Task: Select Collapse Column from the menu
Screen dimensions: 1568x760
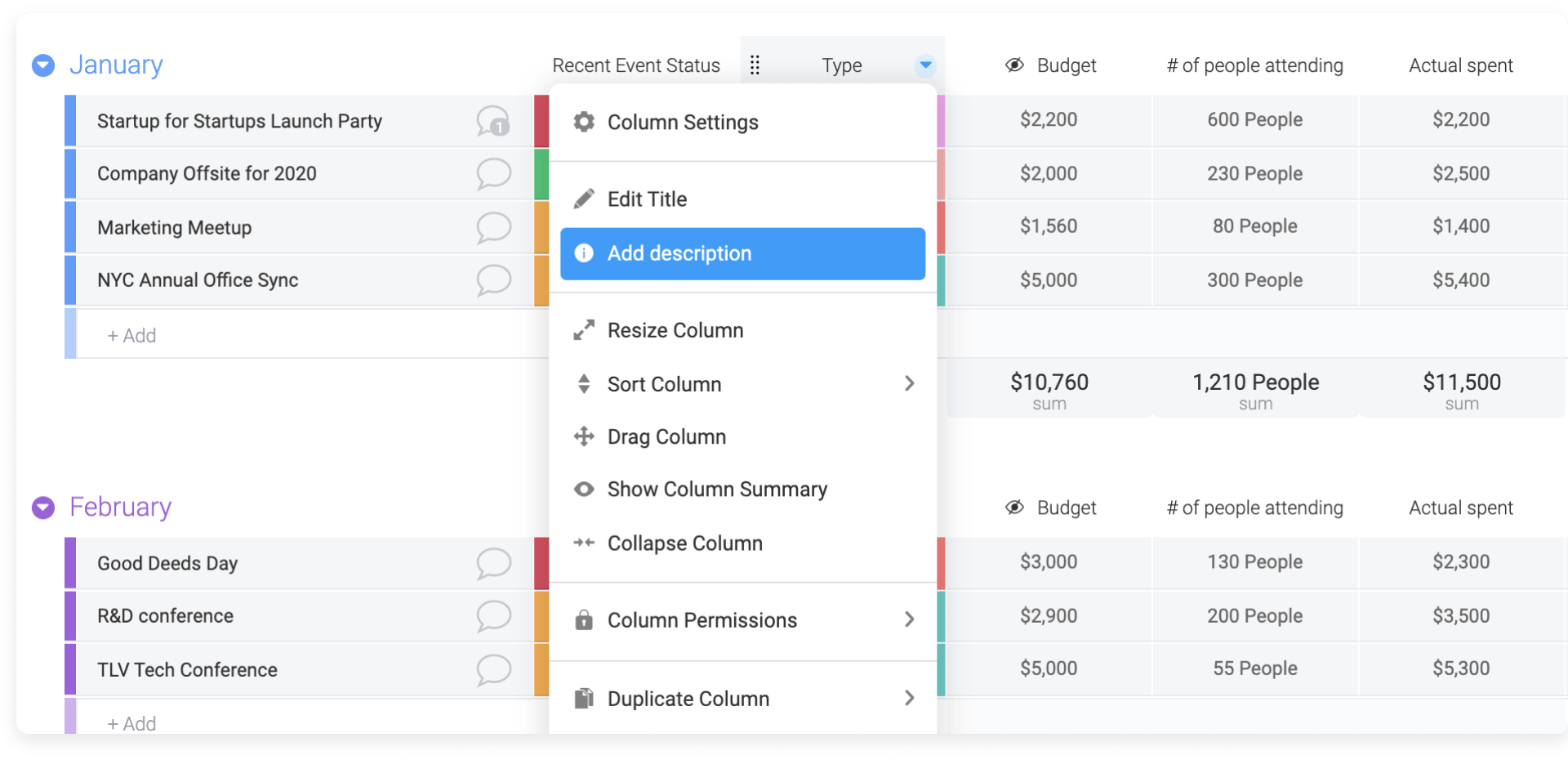Action: point(684,542)
